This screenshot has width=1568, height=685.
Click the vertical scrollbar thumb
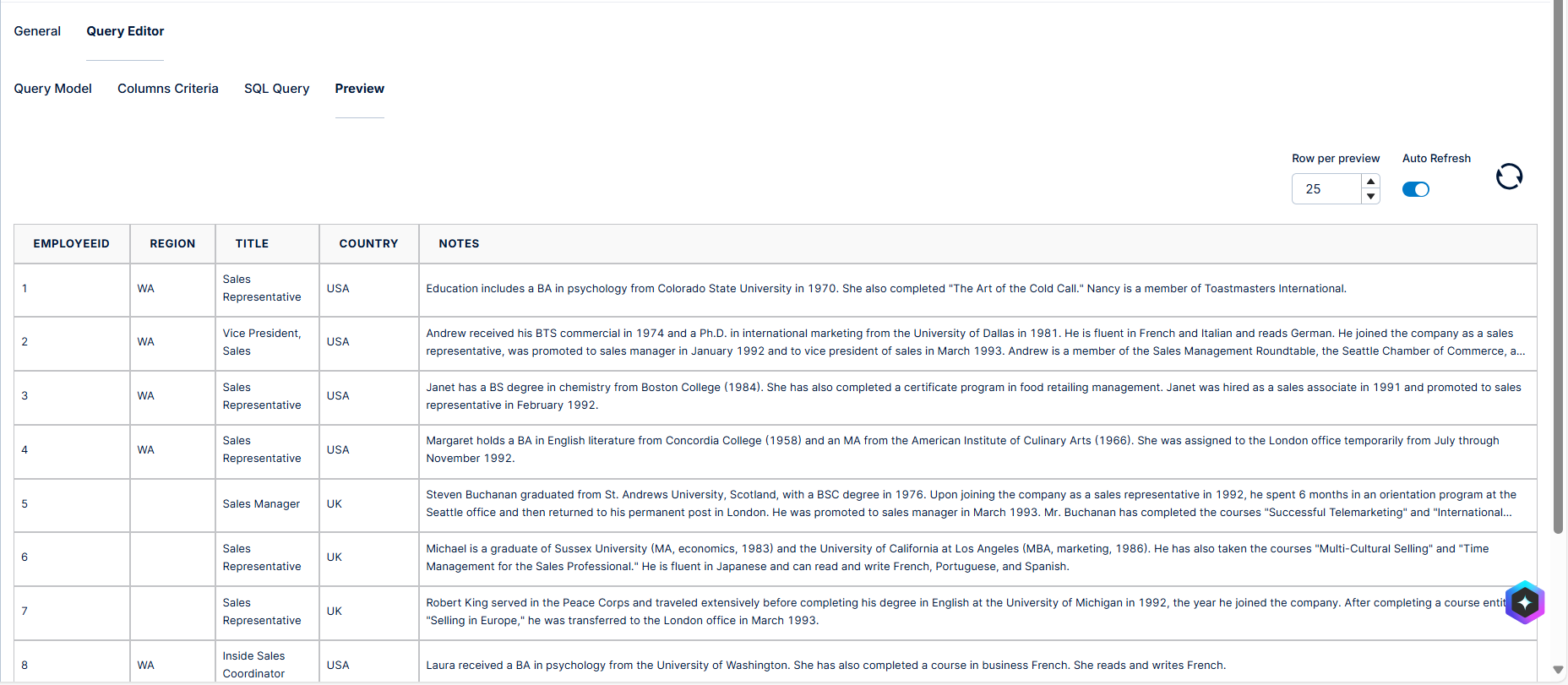[x=1559, y=267]
